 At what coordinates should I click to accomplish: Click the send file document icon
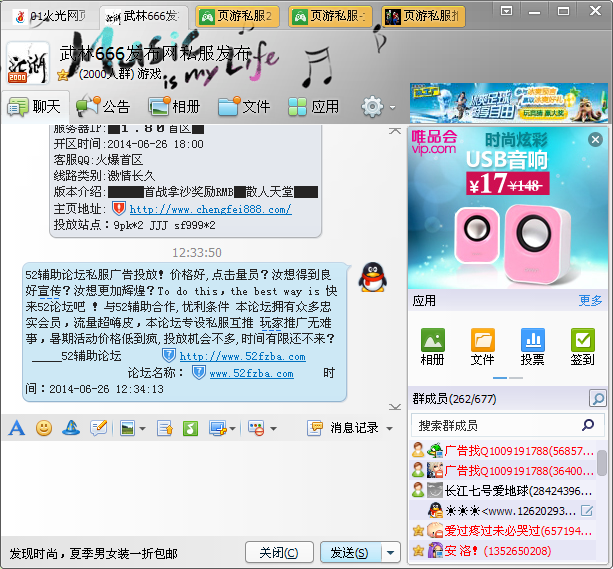pos(165,428)
